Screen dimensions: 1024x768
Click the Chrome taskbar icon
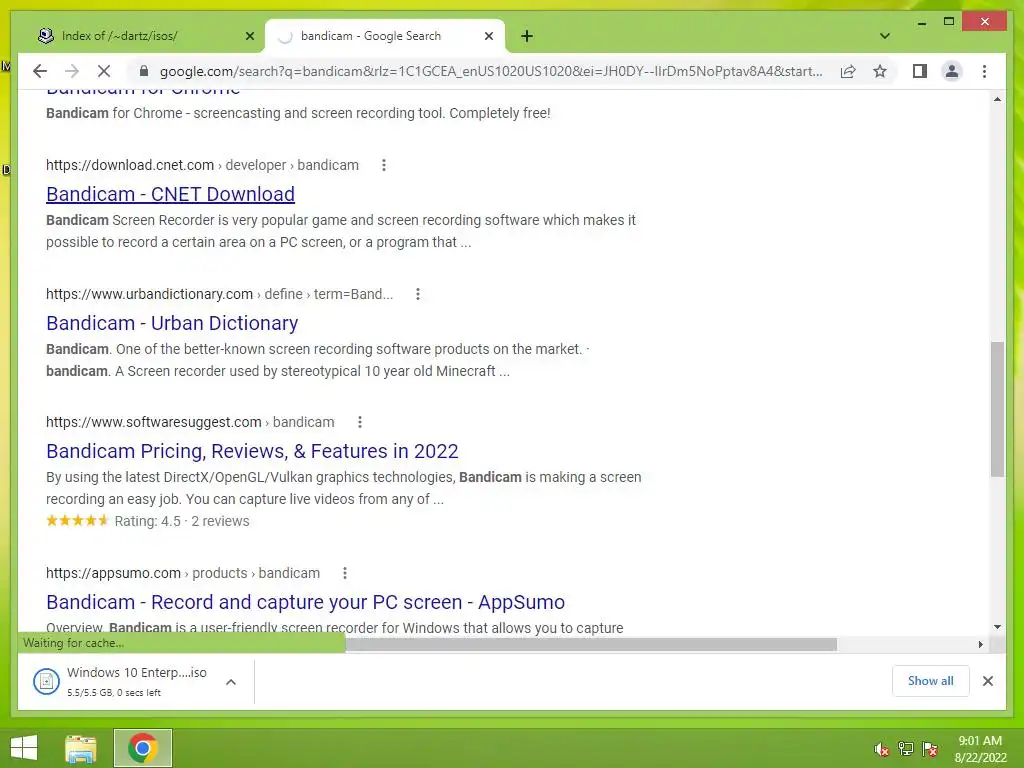pos(143,748)
